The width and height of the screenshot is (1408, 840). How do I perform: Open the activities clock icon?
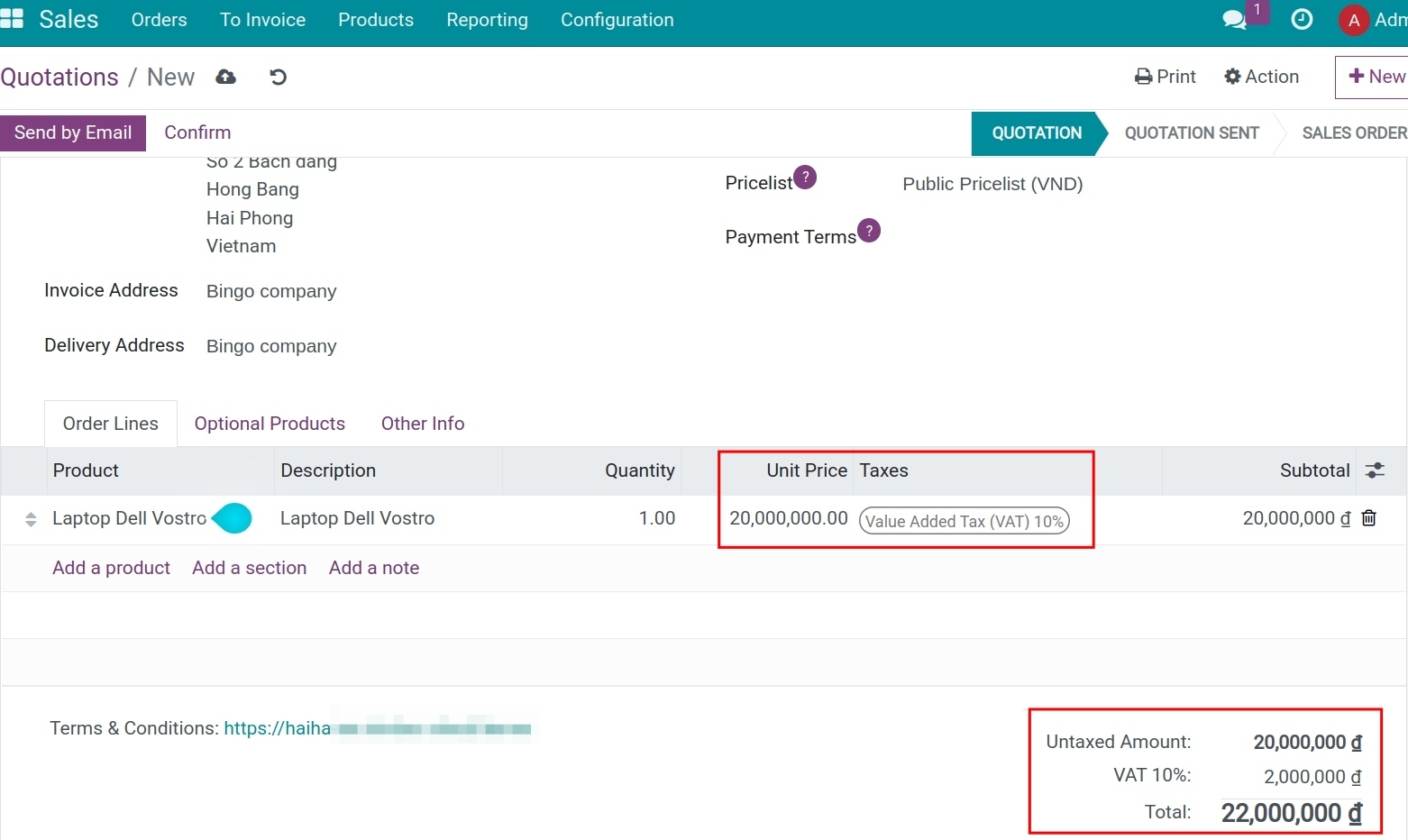[x=1302, y=19]
